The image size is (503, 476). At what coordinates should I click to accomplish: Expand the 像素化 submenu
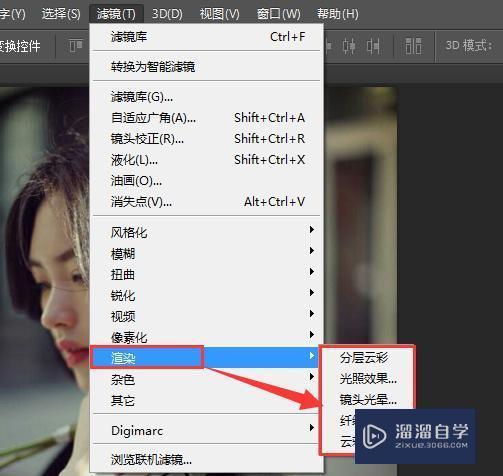[x=207, y=337]
